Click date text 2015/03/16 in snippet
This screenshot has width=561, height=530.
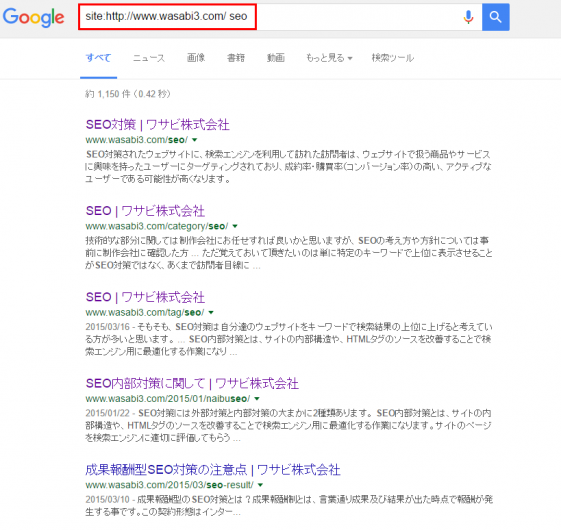click(108, 327)
